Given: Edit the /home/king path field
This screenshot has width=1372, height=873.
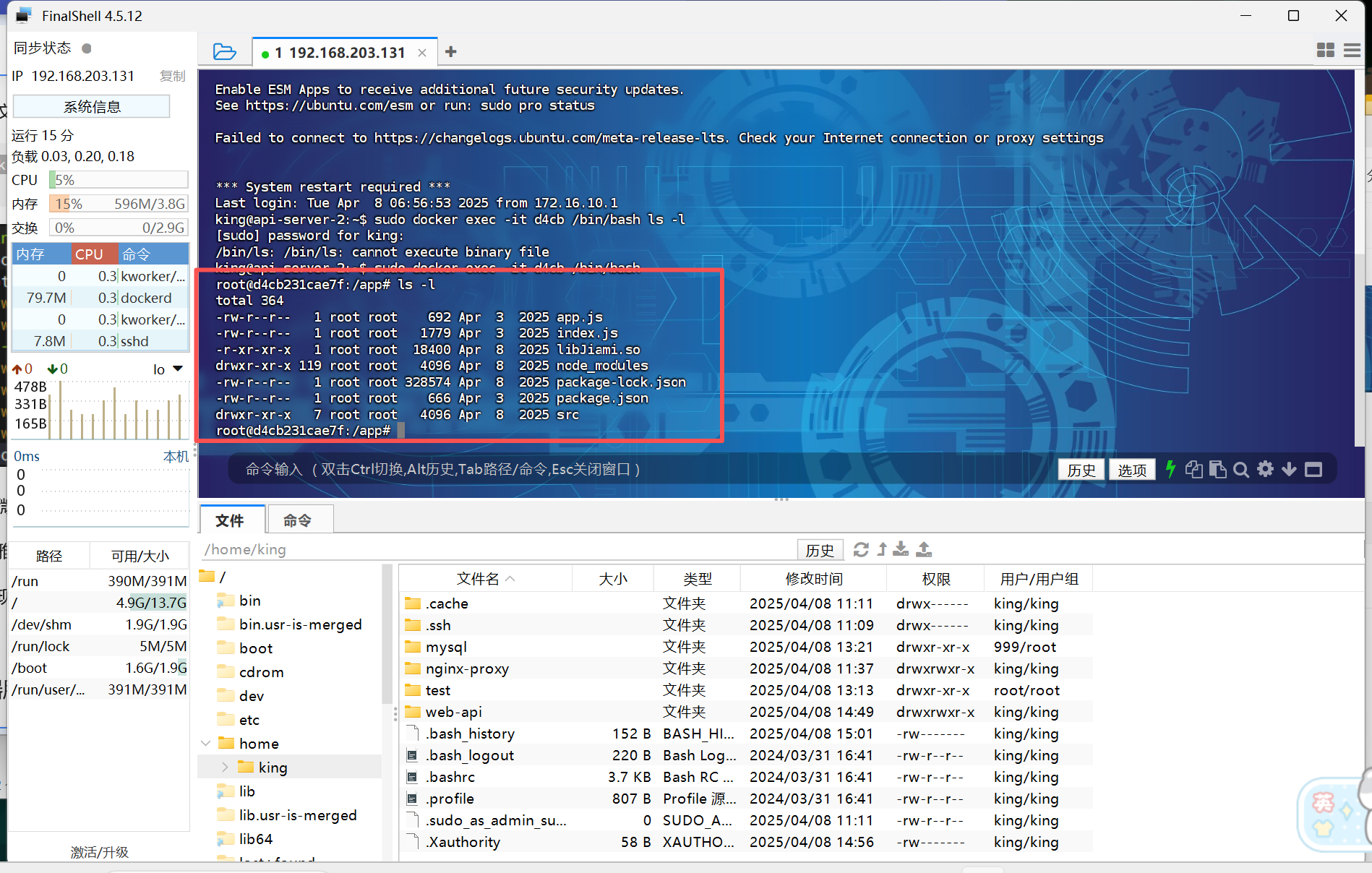Looking at the screenshot, I should [x=499, y=550].
